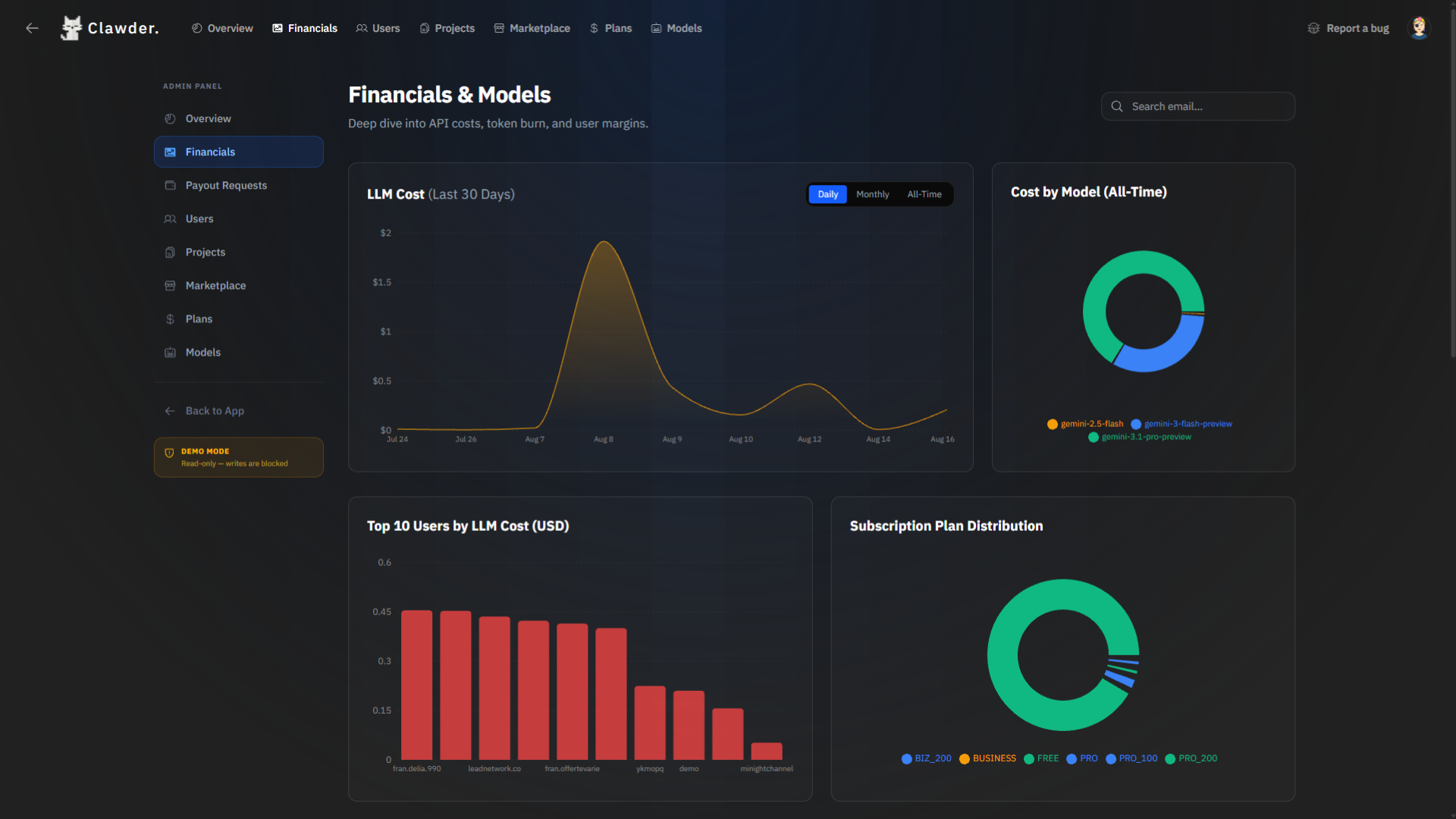
Task: Switch LLM Cost chart to Monthly
Action: [x=872, y=194]
